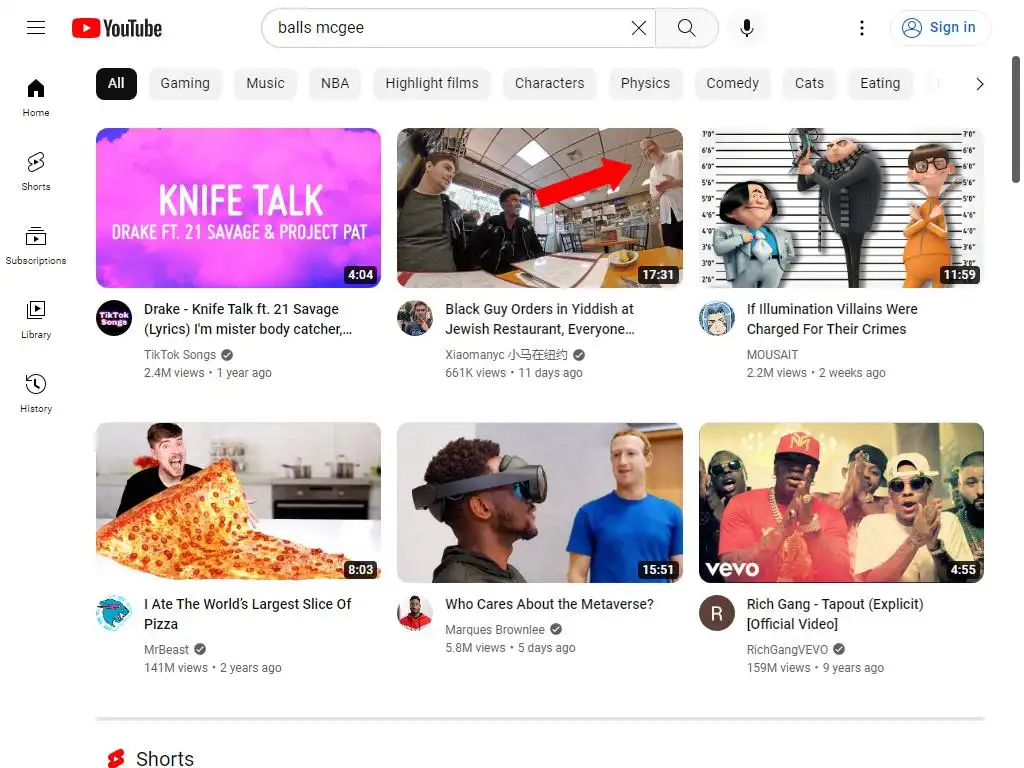Open the three-dot settings menu

(x=861, y=27)
